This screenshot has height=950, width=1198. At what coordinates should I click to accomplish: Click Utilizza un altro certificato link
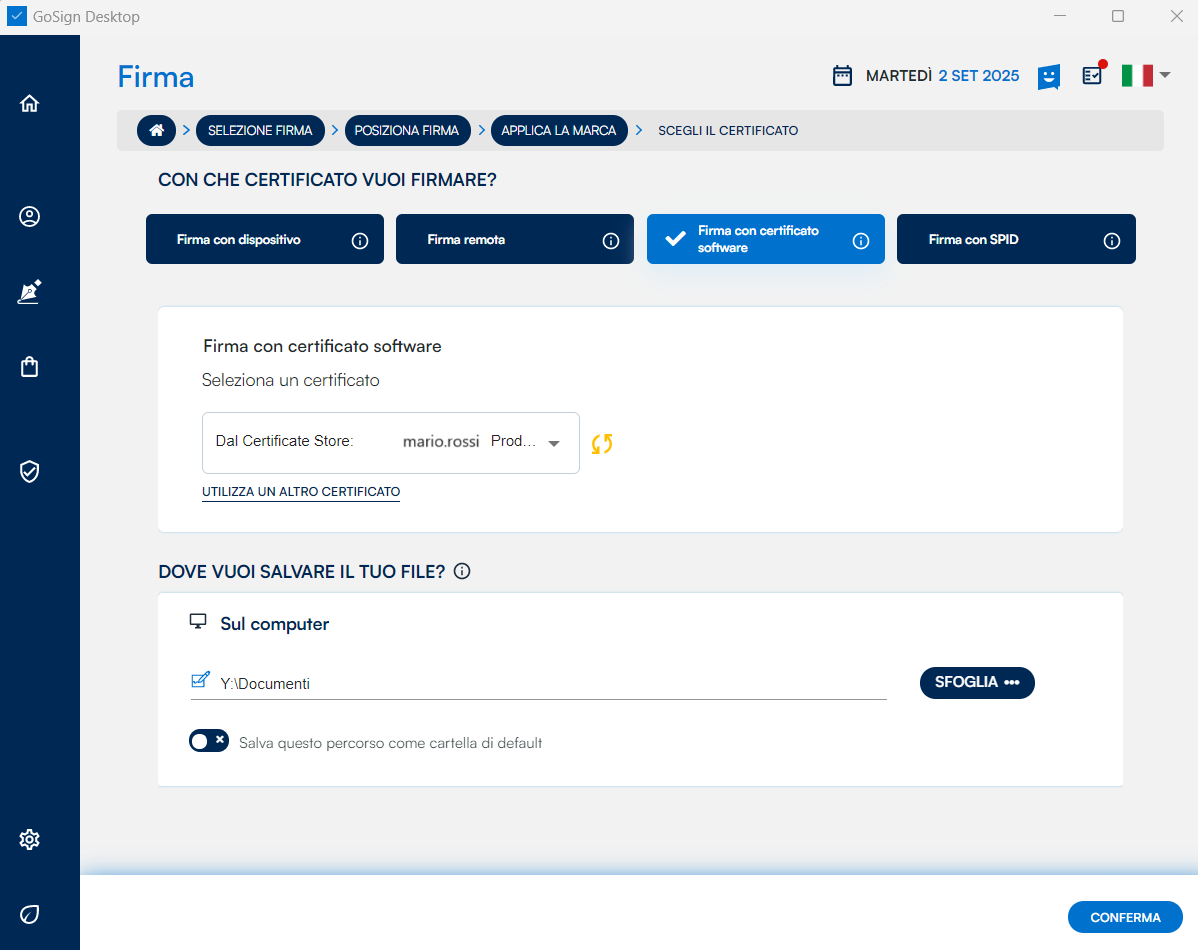301,492
